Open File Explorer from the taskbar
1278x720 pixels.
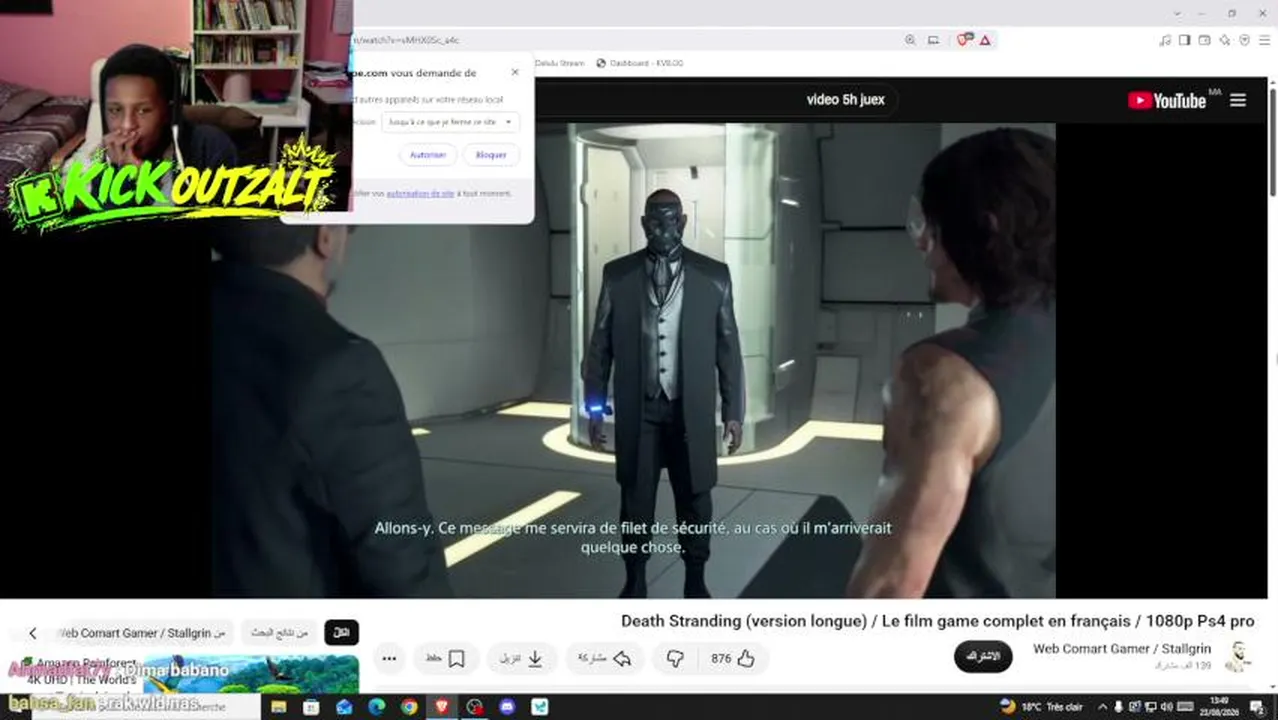coord(279,707)
